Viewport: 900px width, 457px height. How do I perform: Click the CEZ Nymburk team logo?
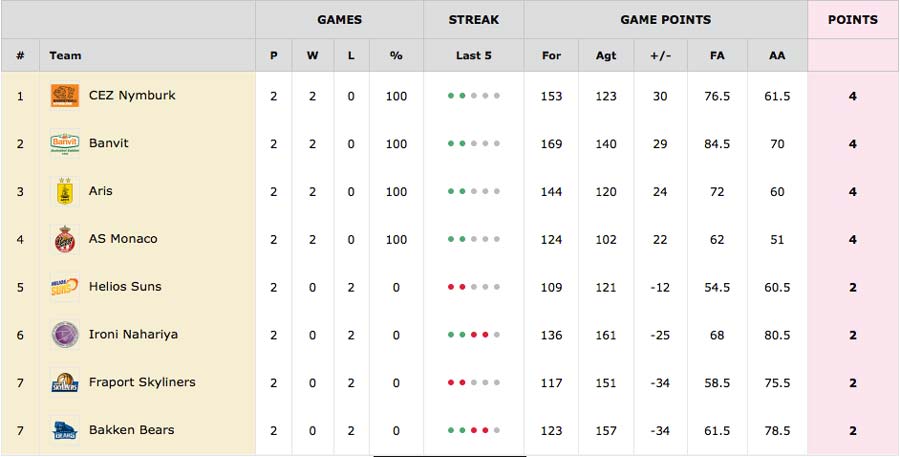(x=65, y=96)
